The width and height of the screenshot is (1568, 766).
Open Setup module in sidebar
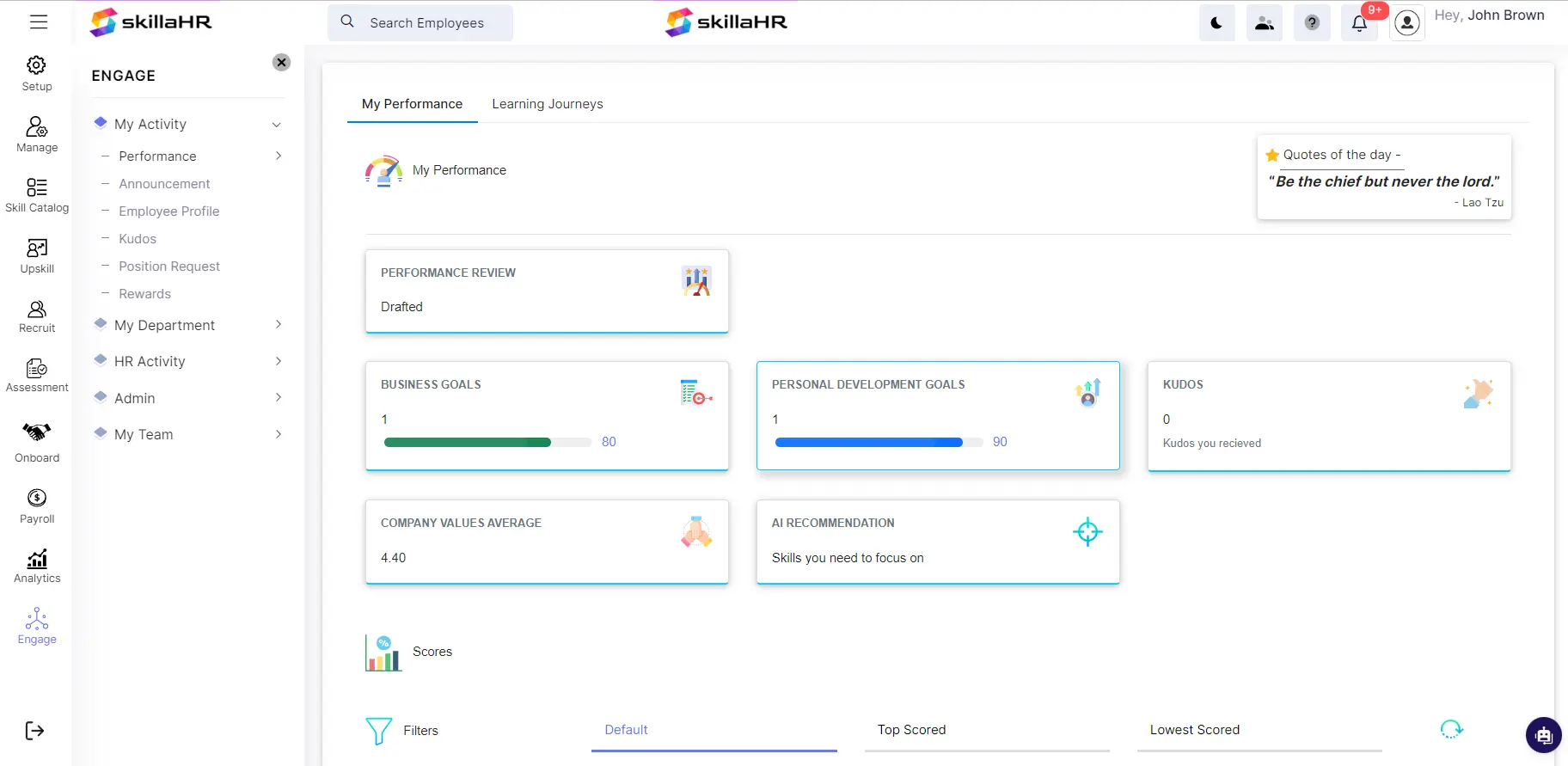coord(37,74)
